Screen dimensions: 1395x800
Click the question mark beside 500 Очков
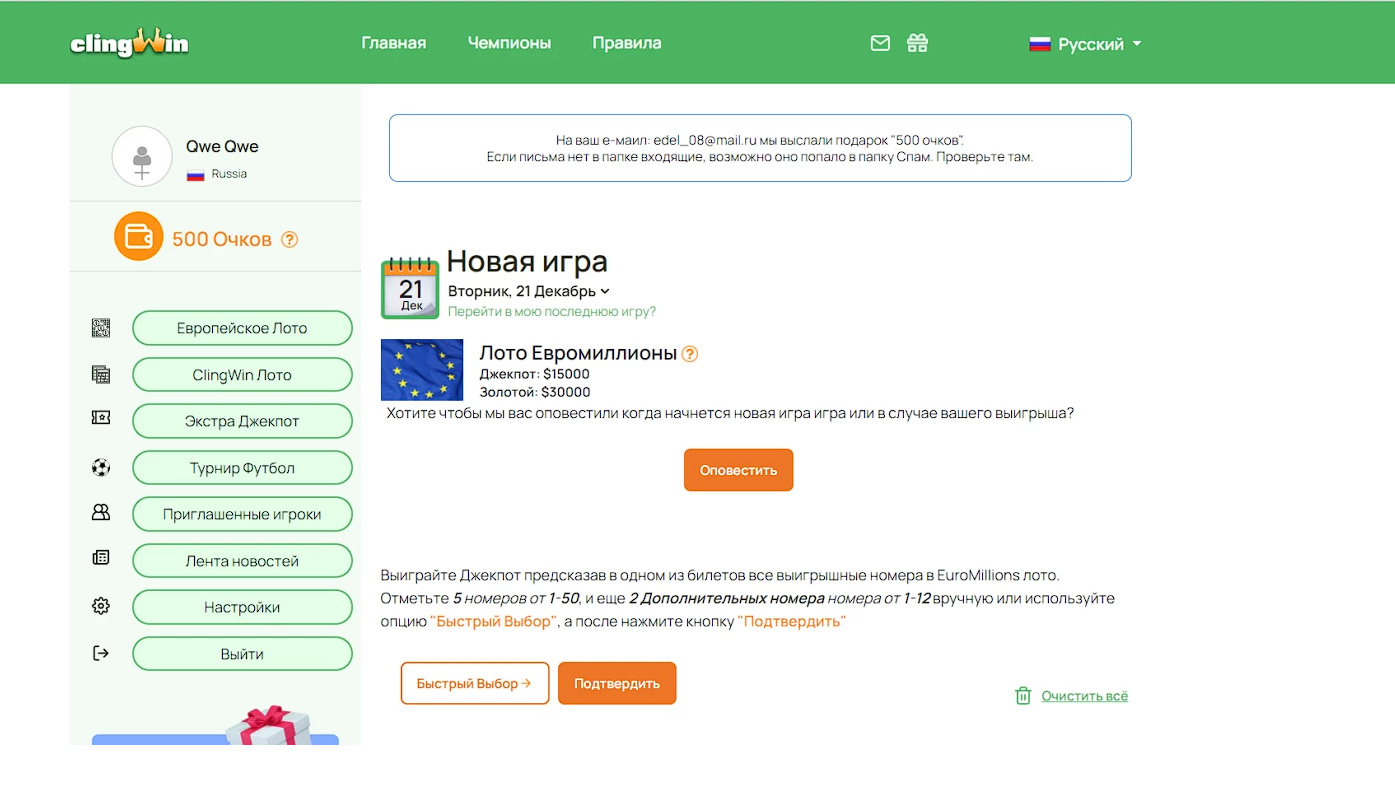click(x=289, y=239)
